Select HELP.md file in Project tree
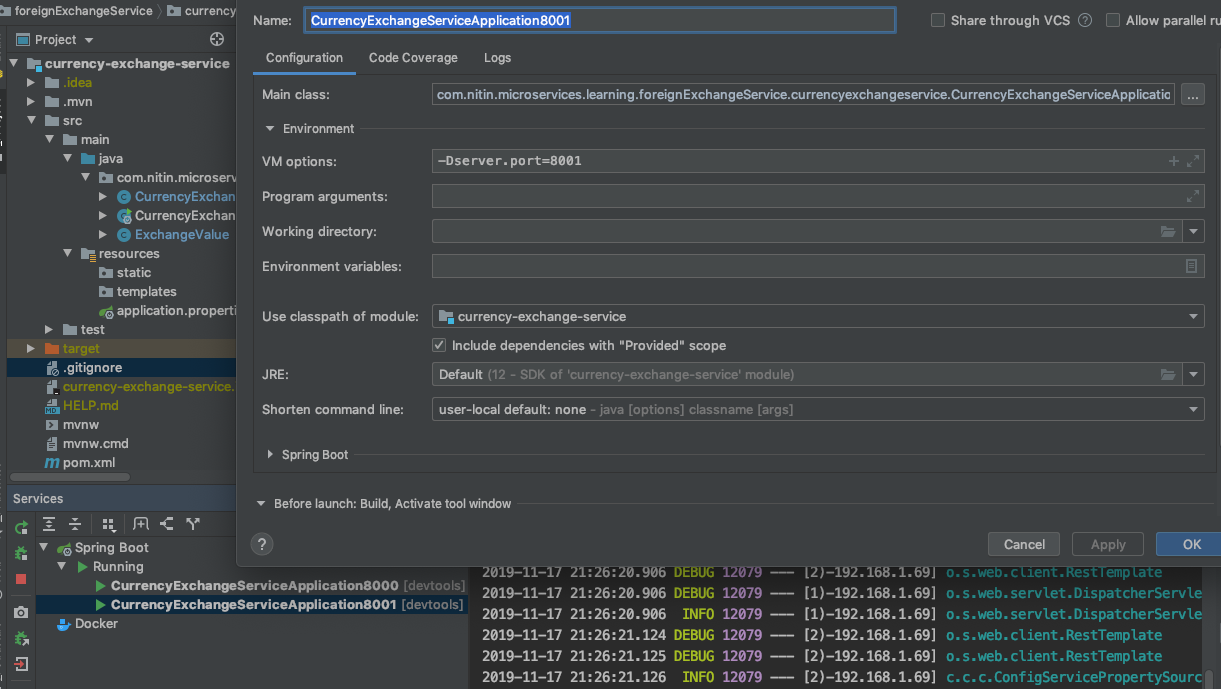Image resolution: width=1221 pixels, height=689 pixels. [x=90, y=406]
